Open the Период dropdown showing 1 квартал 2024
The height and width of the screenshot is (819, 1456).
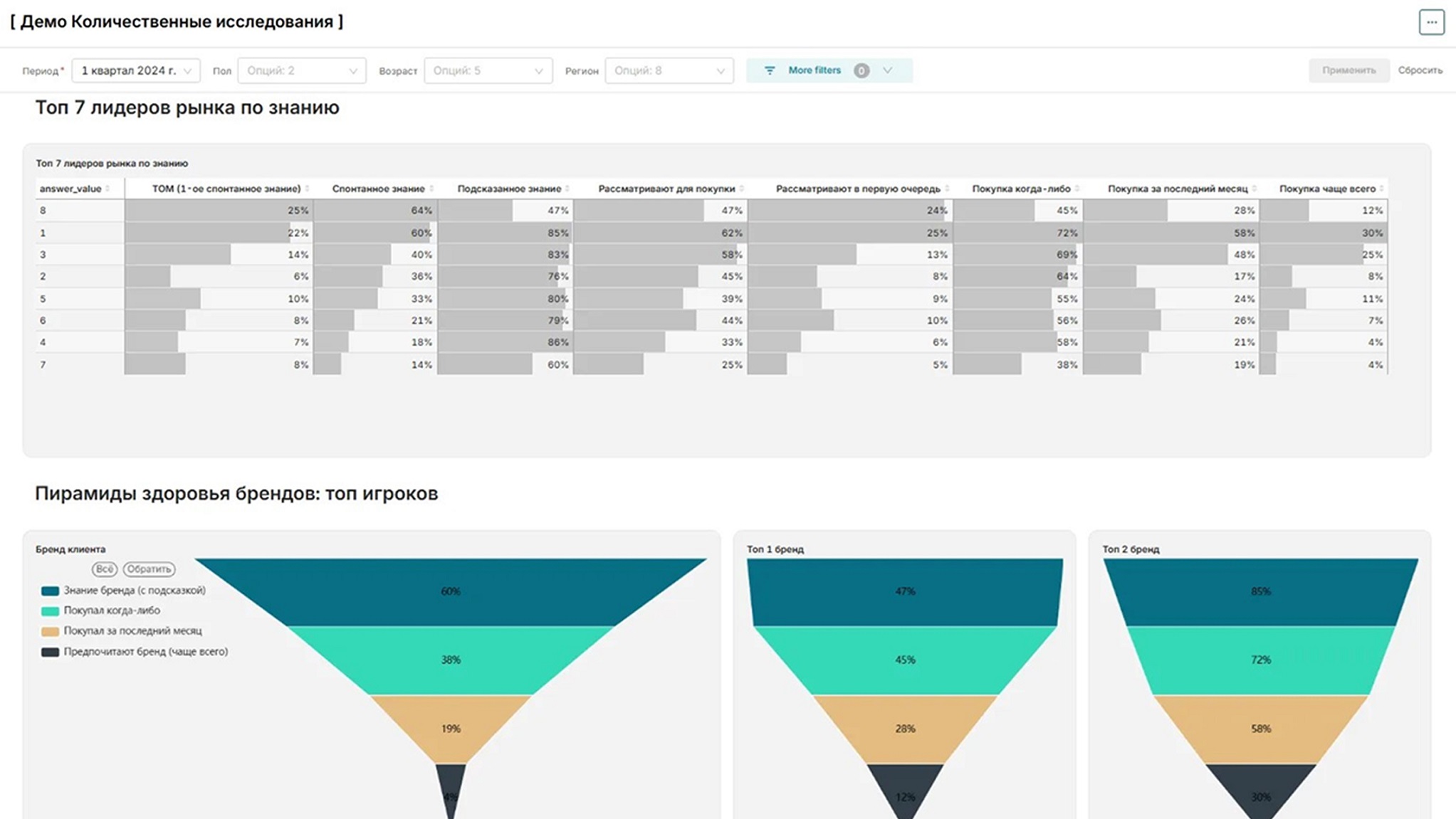[x=136, y=70]
